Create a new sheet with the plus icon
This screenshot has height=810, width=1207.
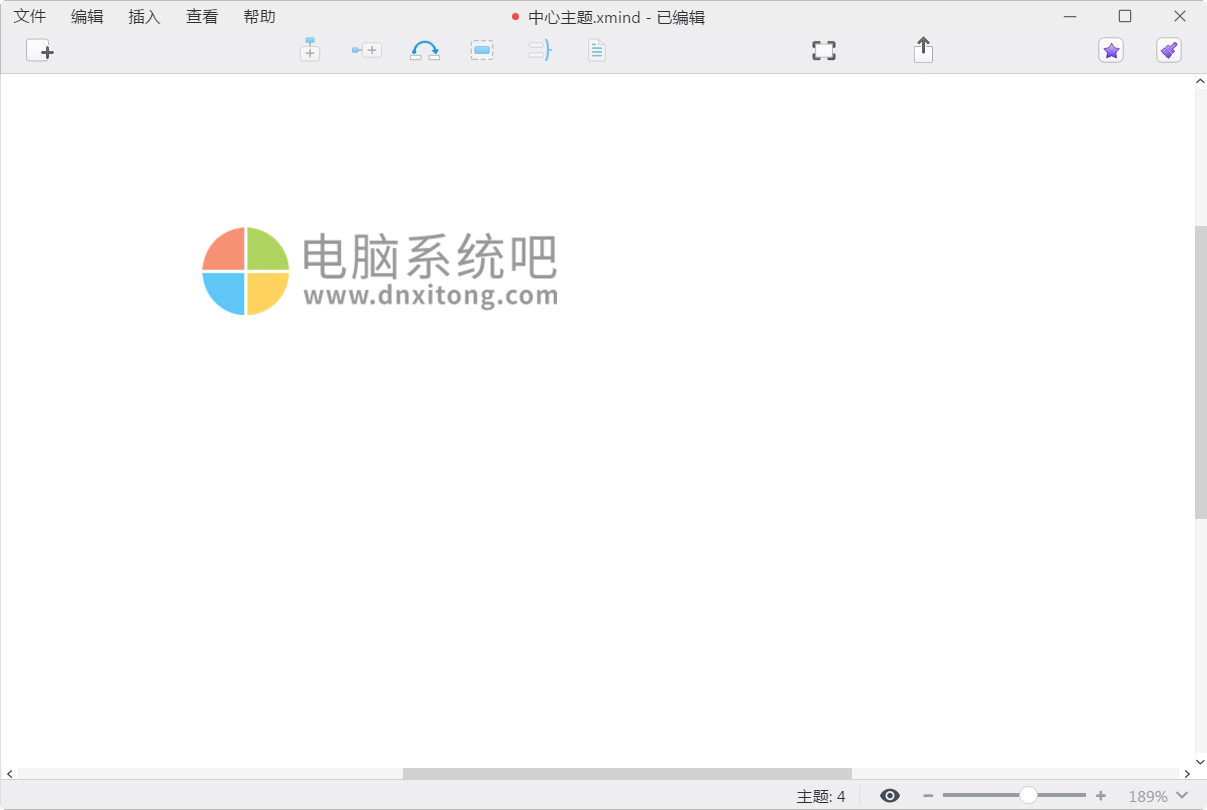[40, 50]
